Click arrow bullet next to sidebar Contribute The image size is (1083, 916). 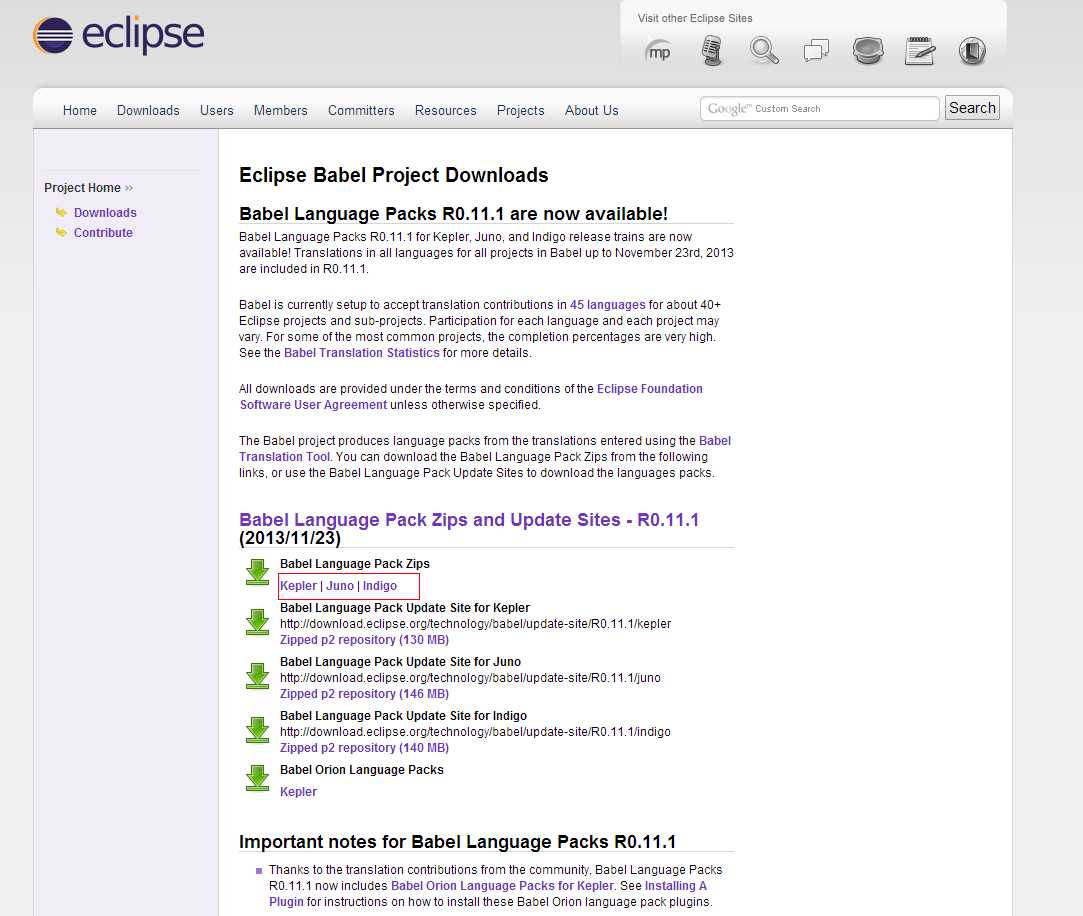point(61,232)
